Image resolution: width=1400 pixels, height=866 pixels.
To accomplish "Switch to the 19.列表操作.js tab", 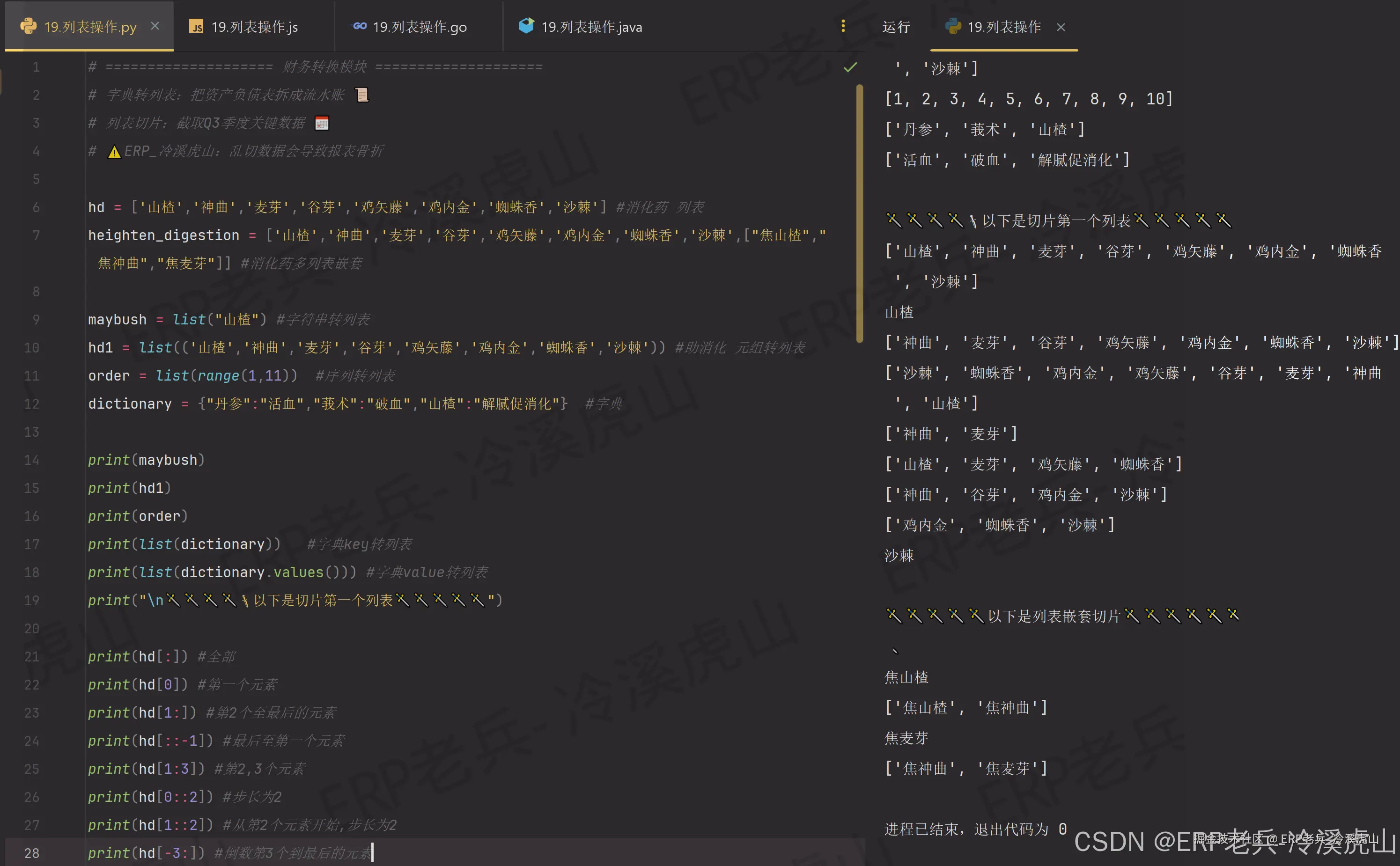I will coord(254,27).
